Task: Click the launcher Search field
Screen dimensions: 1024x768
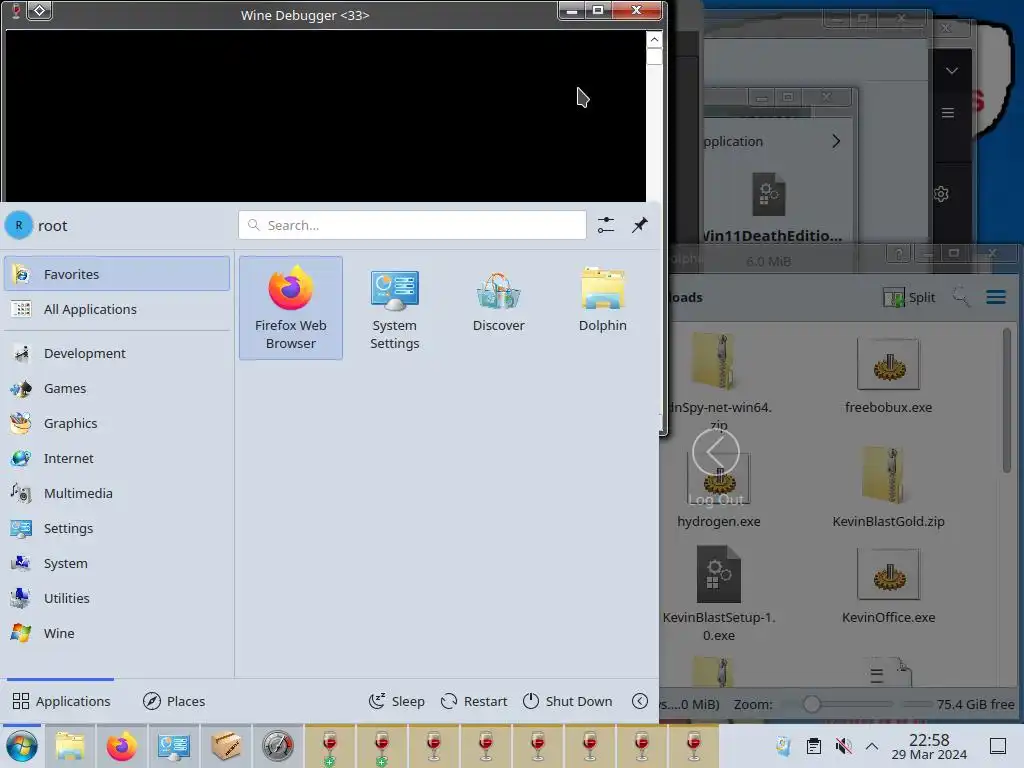Action: click(x=412, y=225)
